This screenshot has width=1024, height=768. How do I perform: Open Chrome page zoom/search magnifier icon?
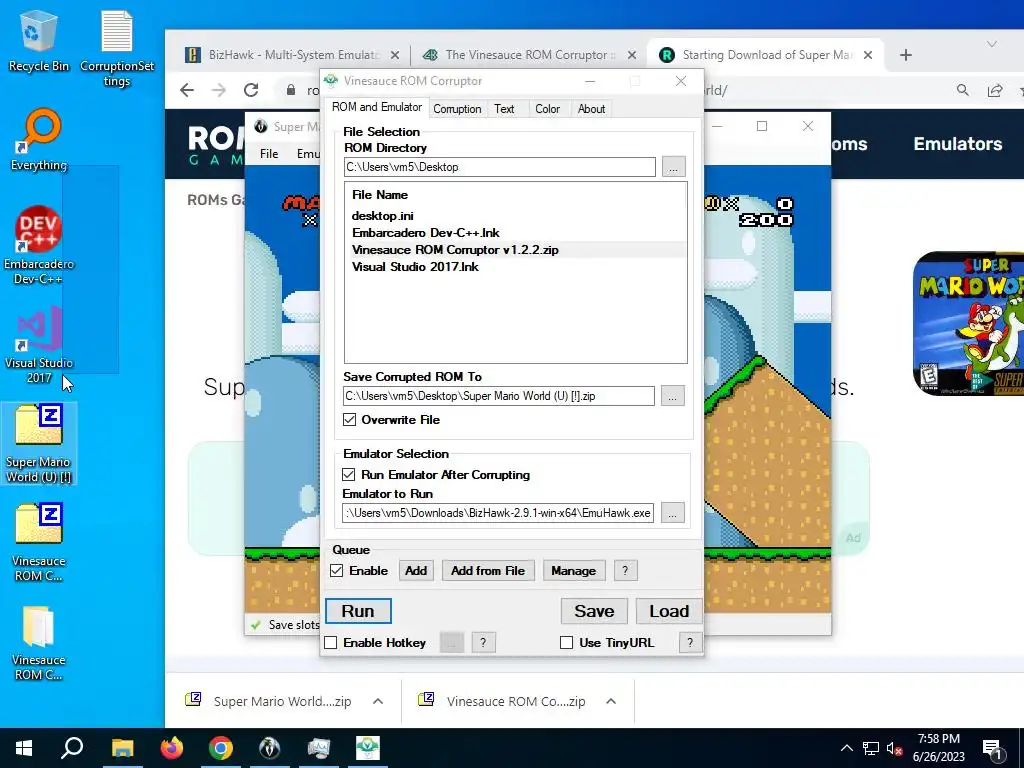963,90
